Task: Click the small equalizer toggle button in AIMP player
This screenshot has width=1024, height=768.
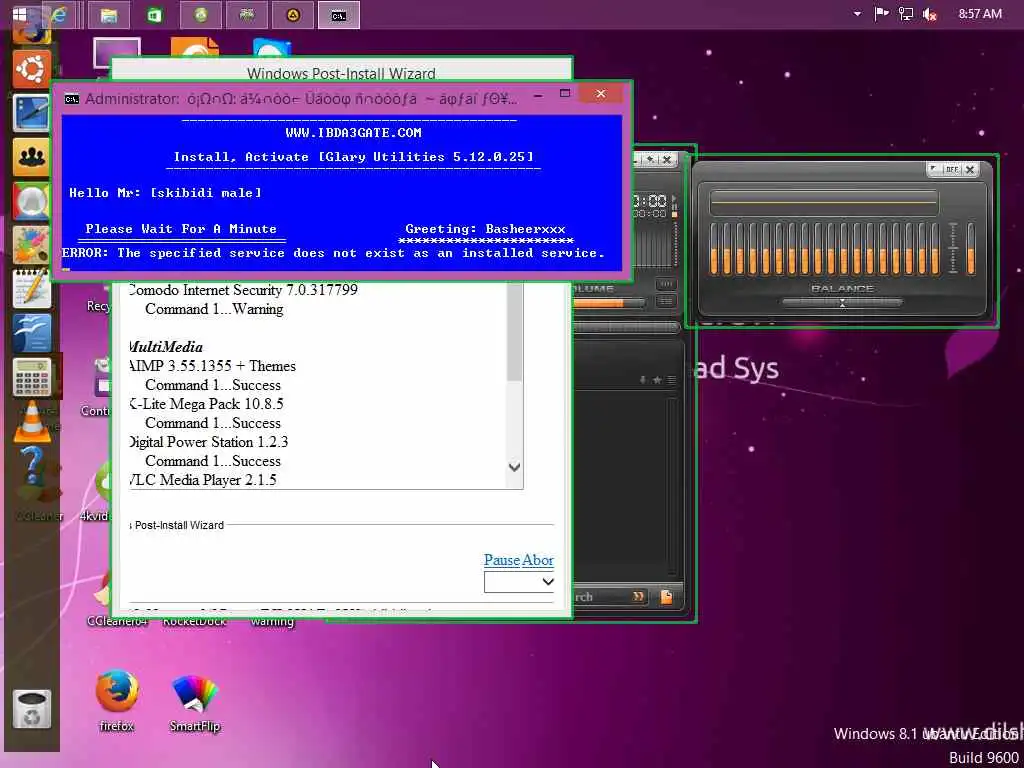Action: coord(666,284)
